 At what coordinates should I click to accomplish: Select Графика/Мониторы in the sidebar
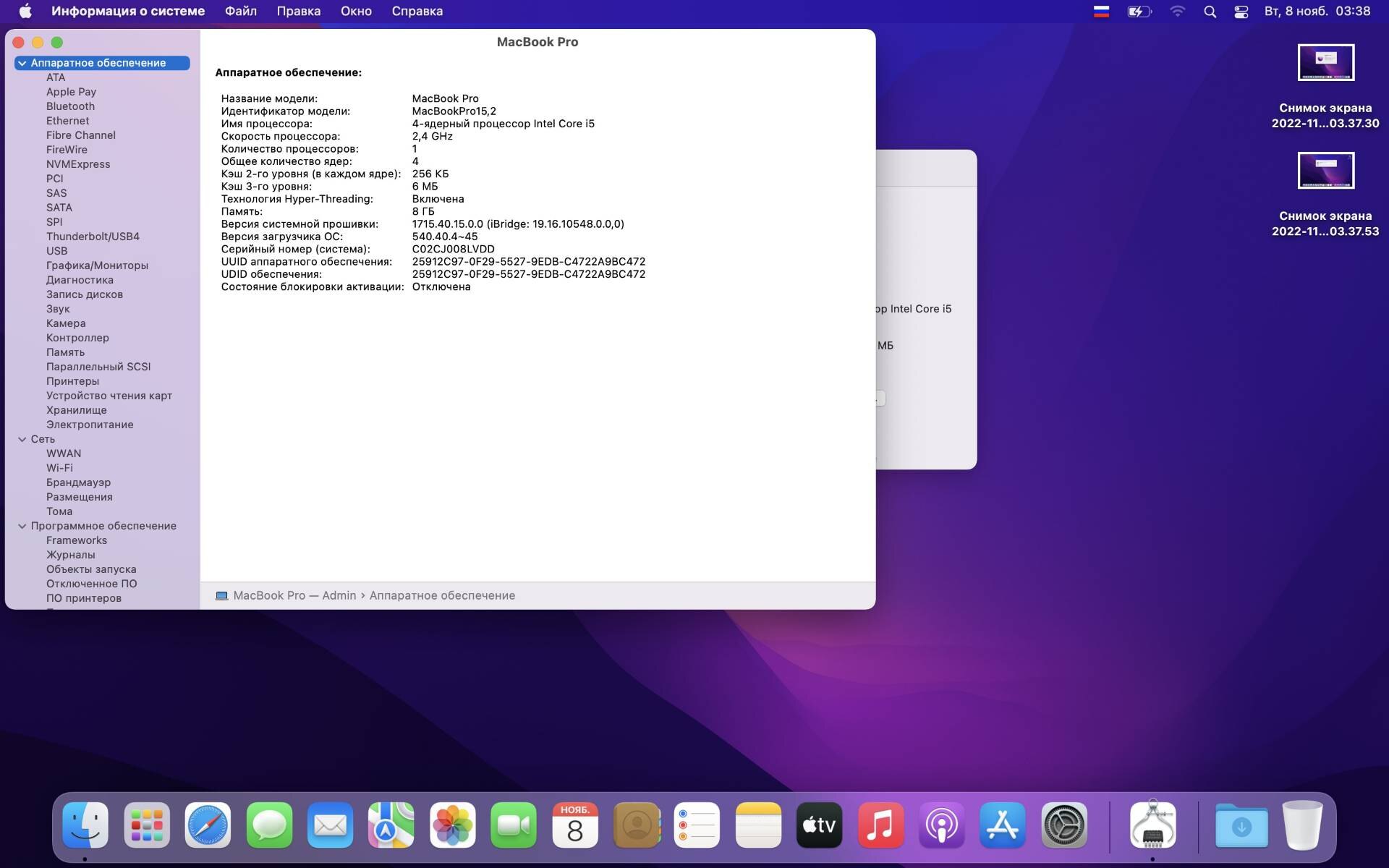coord(97,265)
